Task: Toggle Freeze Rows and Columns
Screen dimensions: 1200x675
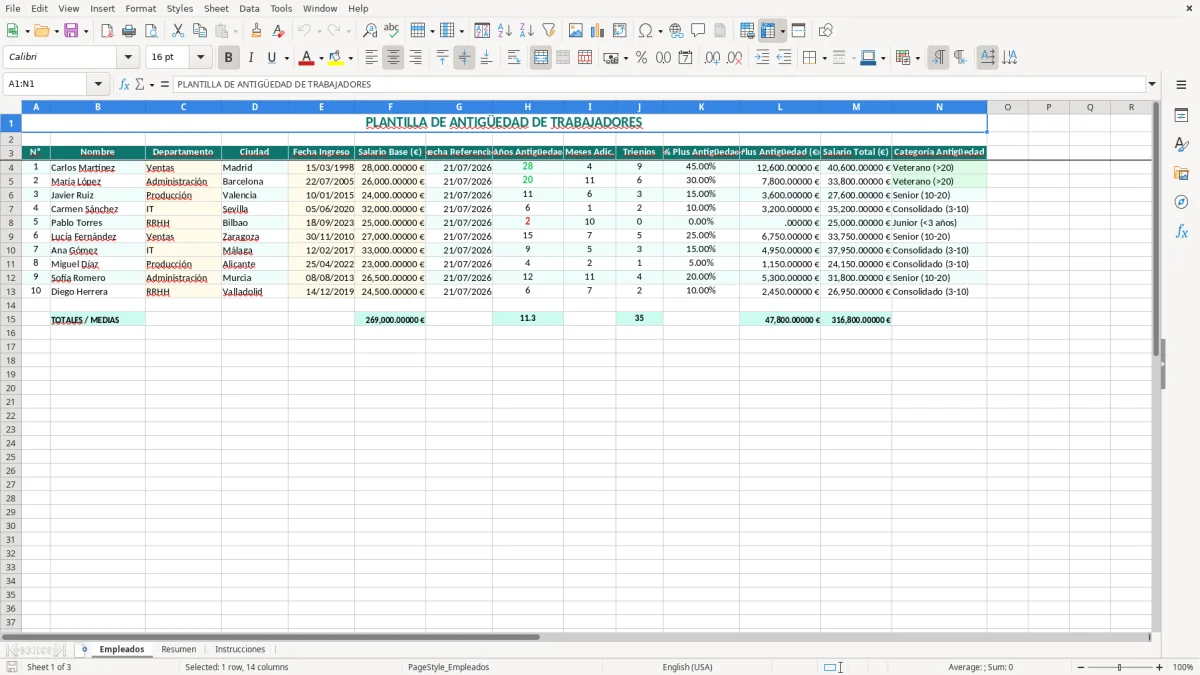Action: 768,31
